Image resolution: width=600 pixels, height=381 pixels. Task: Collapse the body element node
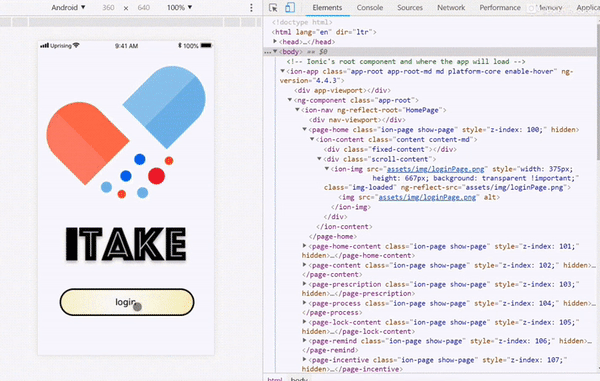(275, 51)
